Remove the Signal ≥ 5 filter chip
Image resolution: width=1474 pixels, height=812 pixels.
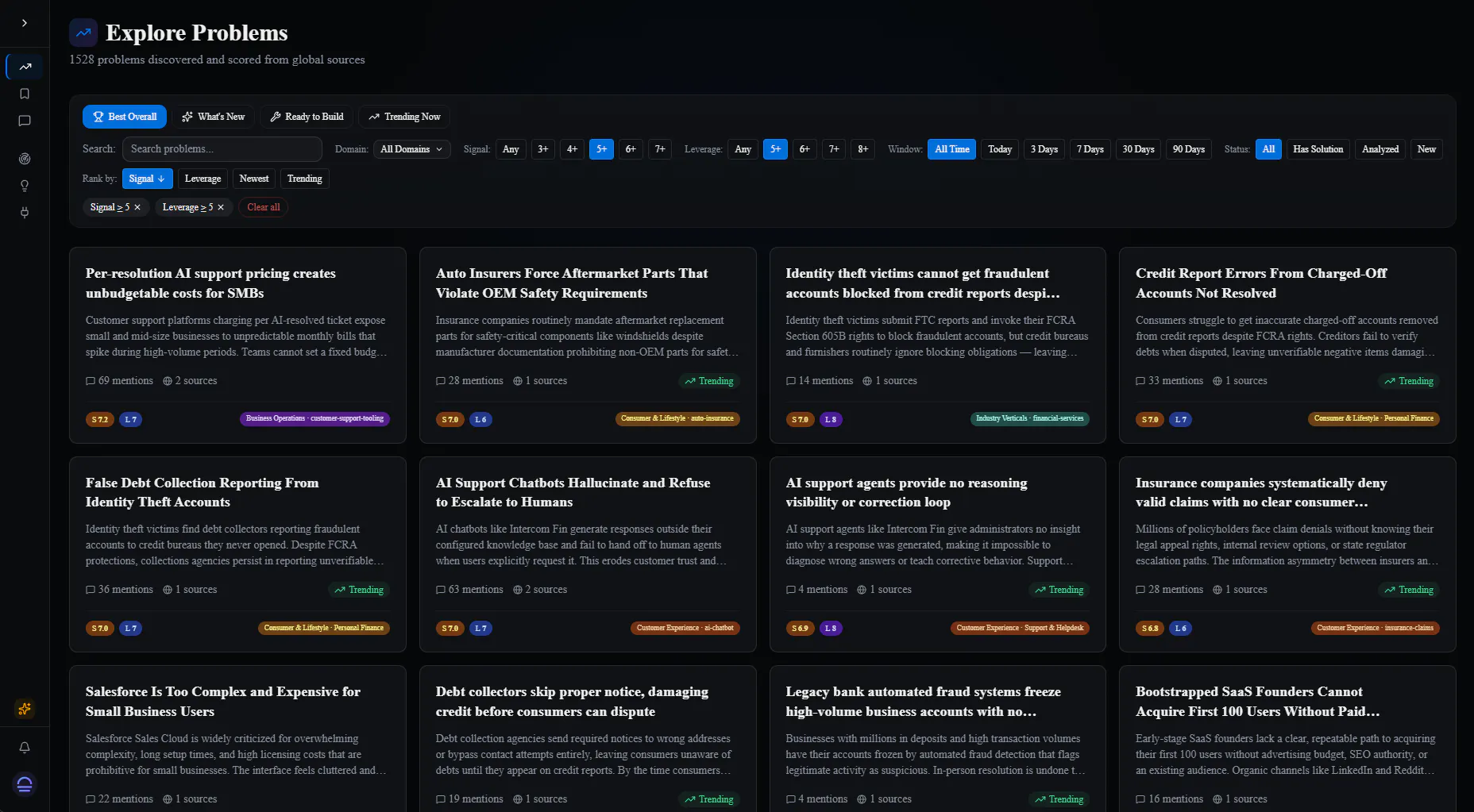137,207
